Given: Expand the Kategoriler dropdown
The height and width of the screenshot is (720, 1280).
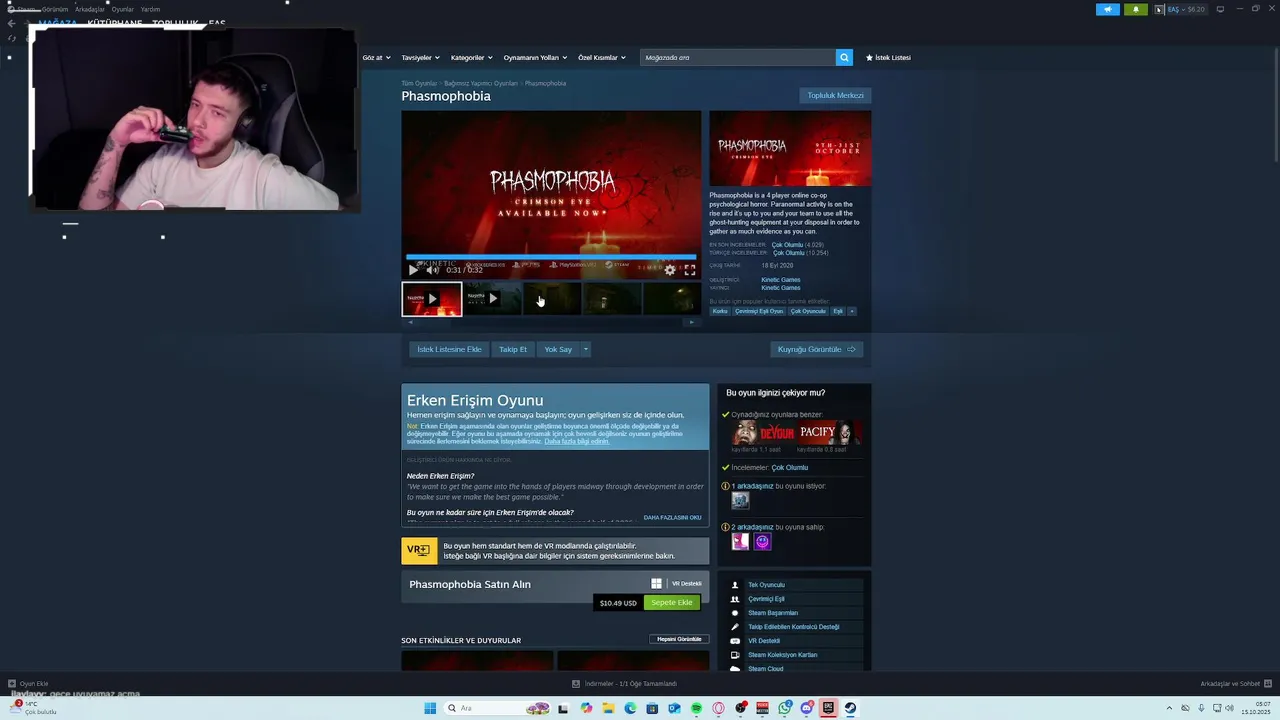Looking at the screenshot, I should (471, 58).
